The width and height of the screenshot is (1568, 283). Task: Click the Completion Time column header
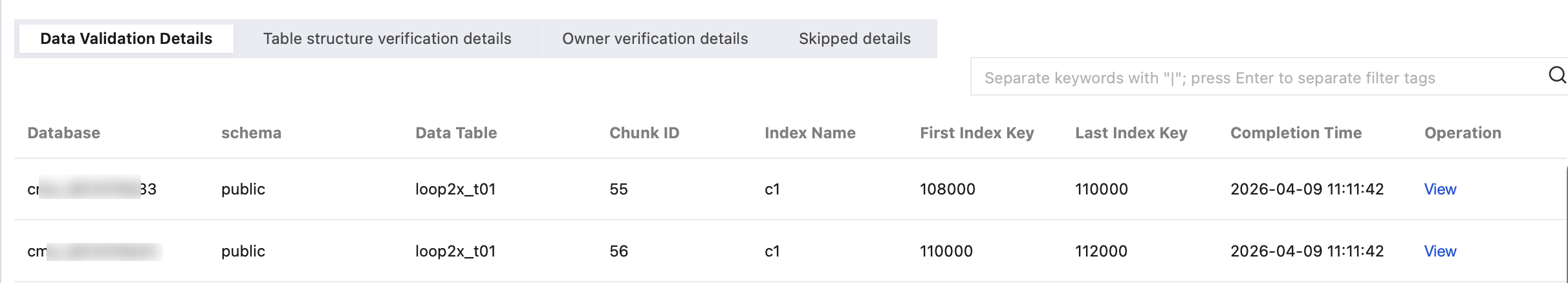[1296, 133]
